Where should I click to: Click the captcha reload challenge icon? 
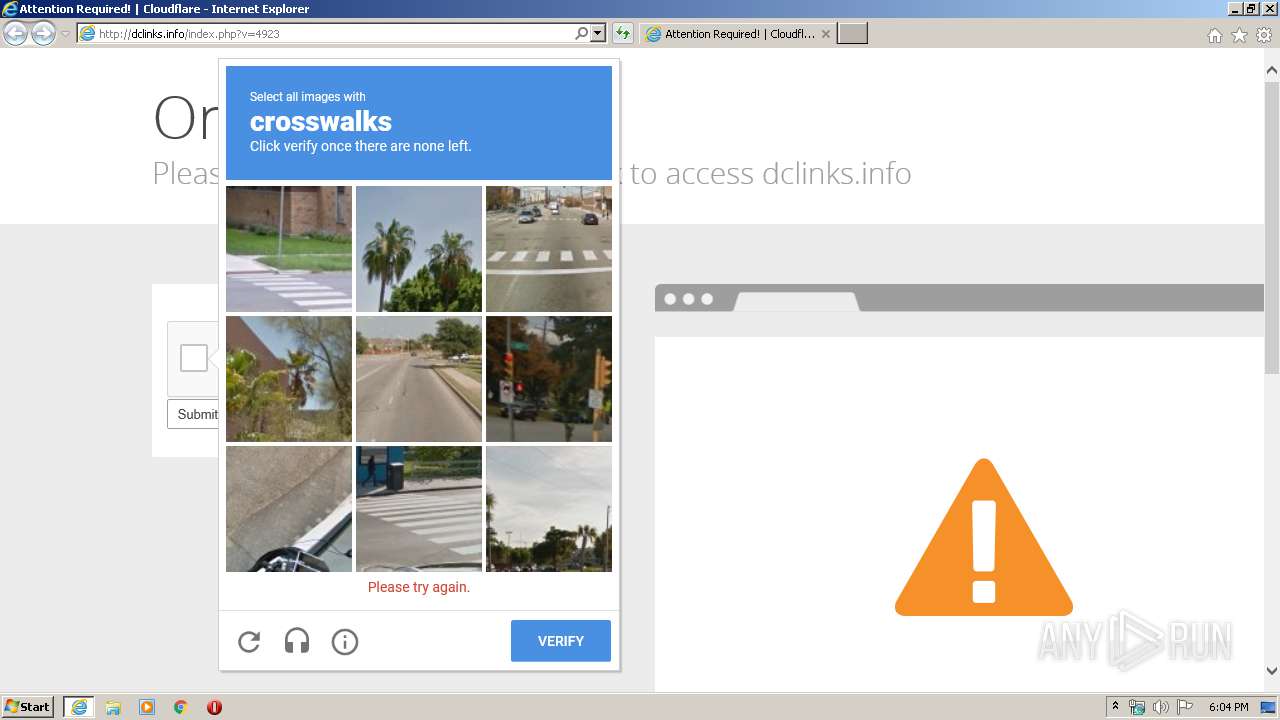[x=249, y=642]
